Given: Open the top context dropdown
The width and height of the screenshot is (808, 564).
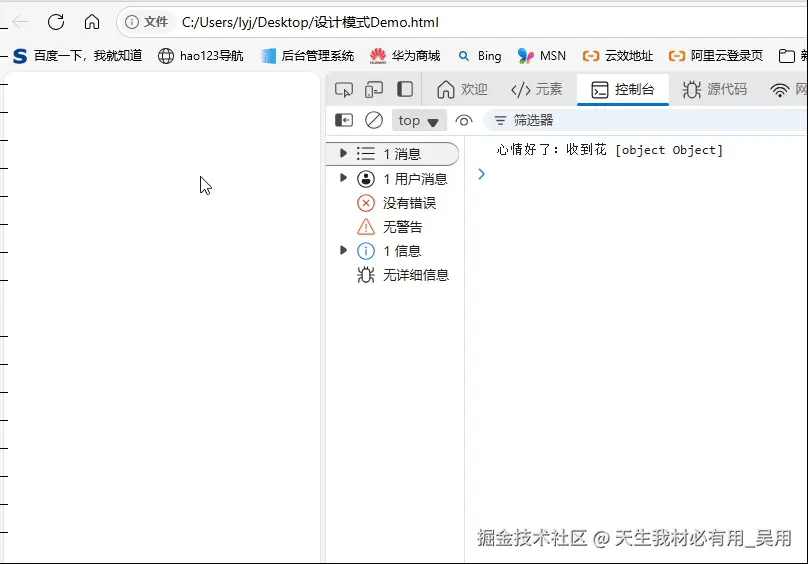Looking at the screenshot, I should (x=419, y=121).
